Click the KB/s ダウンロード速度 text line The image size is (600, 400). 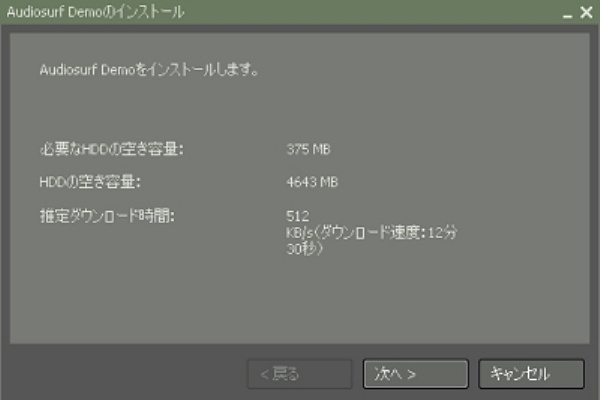point(372,232)
